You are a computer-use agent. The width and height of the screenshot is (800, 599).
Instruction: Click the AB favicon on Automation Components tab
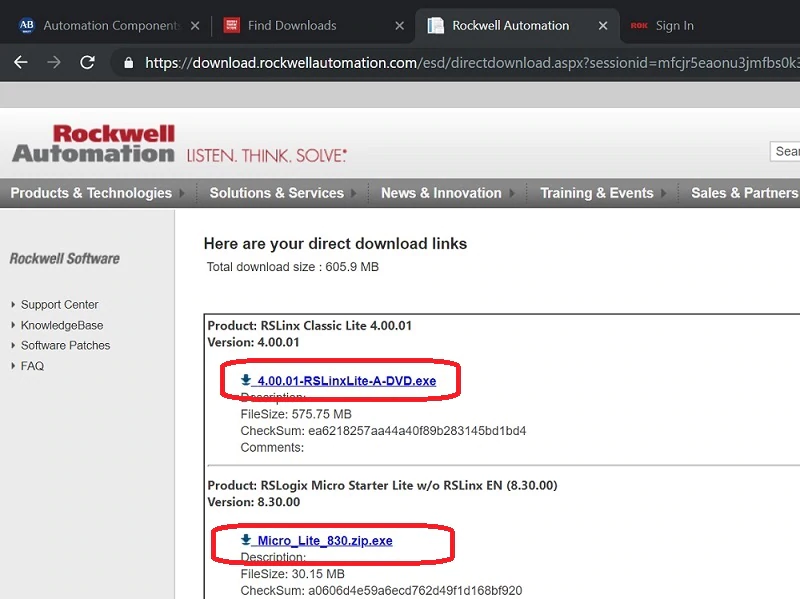[x=27, y=25]
